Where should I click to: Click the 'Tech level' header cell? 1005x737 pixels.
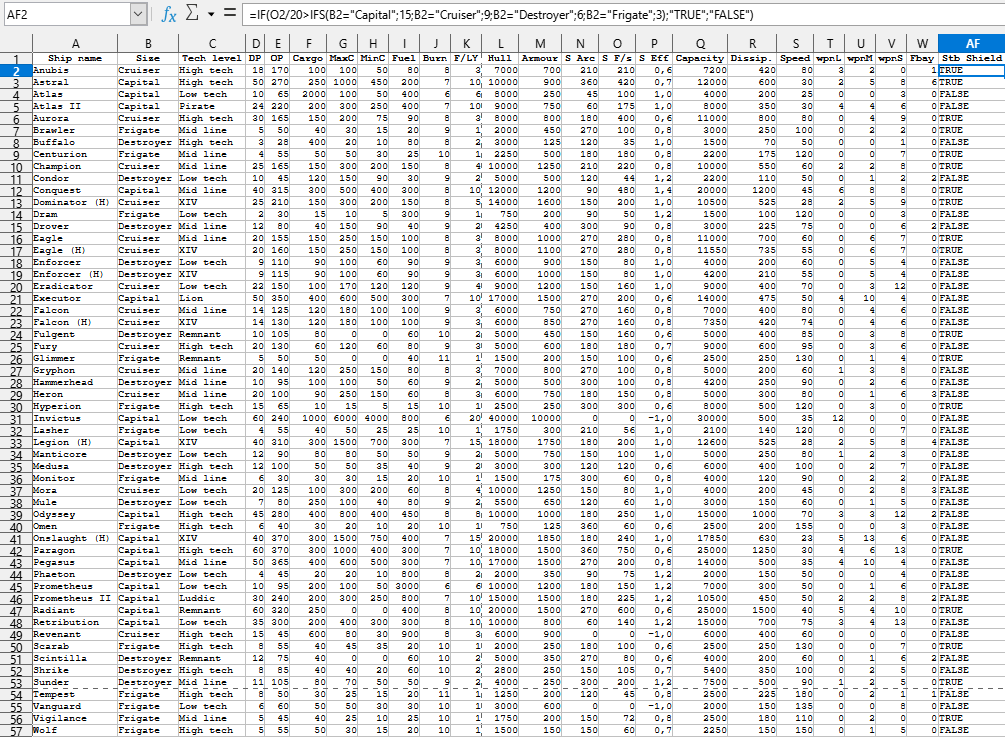[212, 58]
